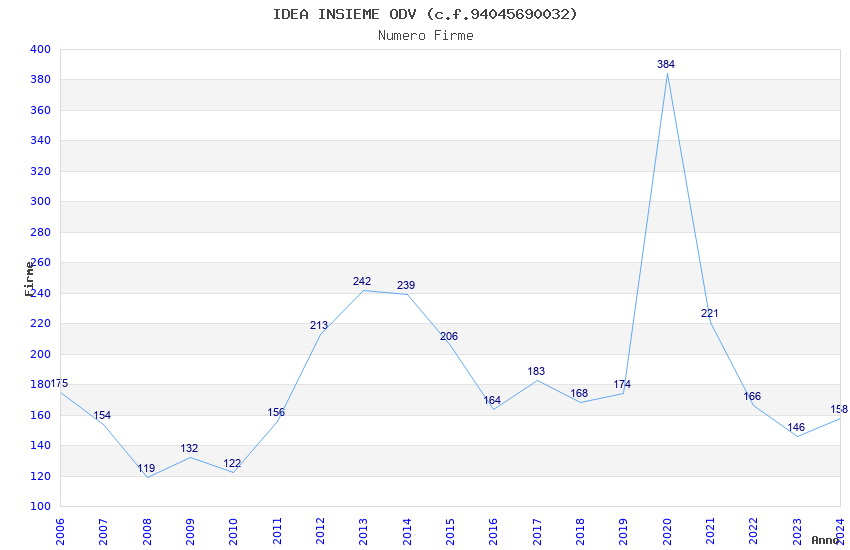Click the y-axis value 300
Screen dimensions: 850x550
pos(40,201)
